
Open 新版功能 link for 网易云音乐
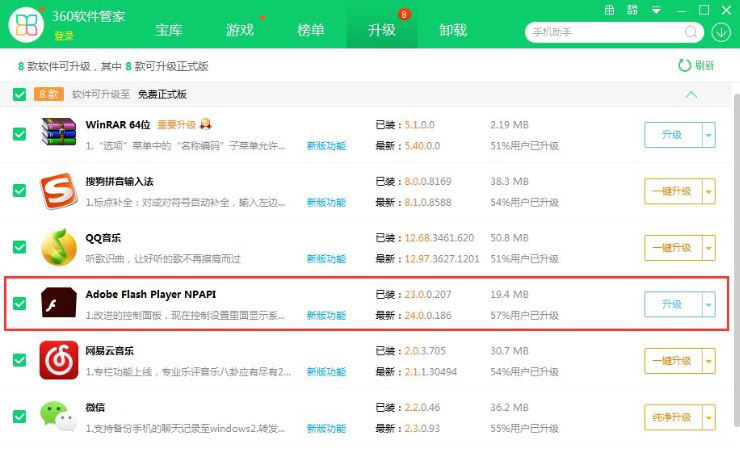[x=326, y=372]
